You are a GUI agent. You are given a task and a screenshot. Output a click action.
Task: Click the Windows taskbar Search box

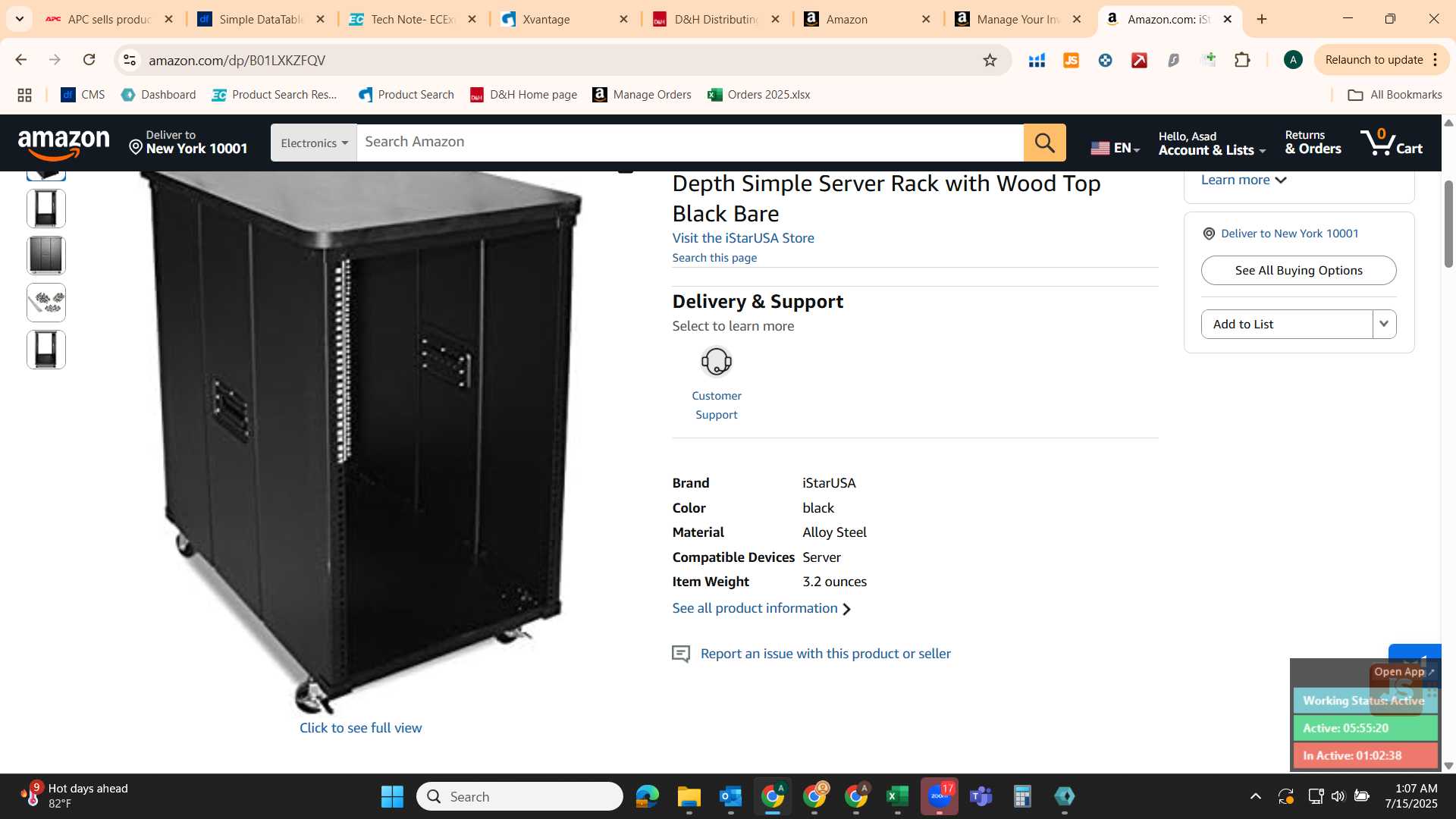(x=519, y=796)
